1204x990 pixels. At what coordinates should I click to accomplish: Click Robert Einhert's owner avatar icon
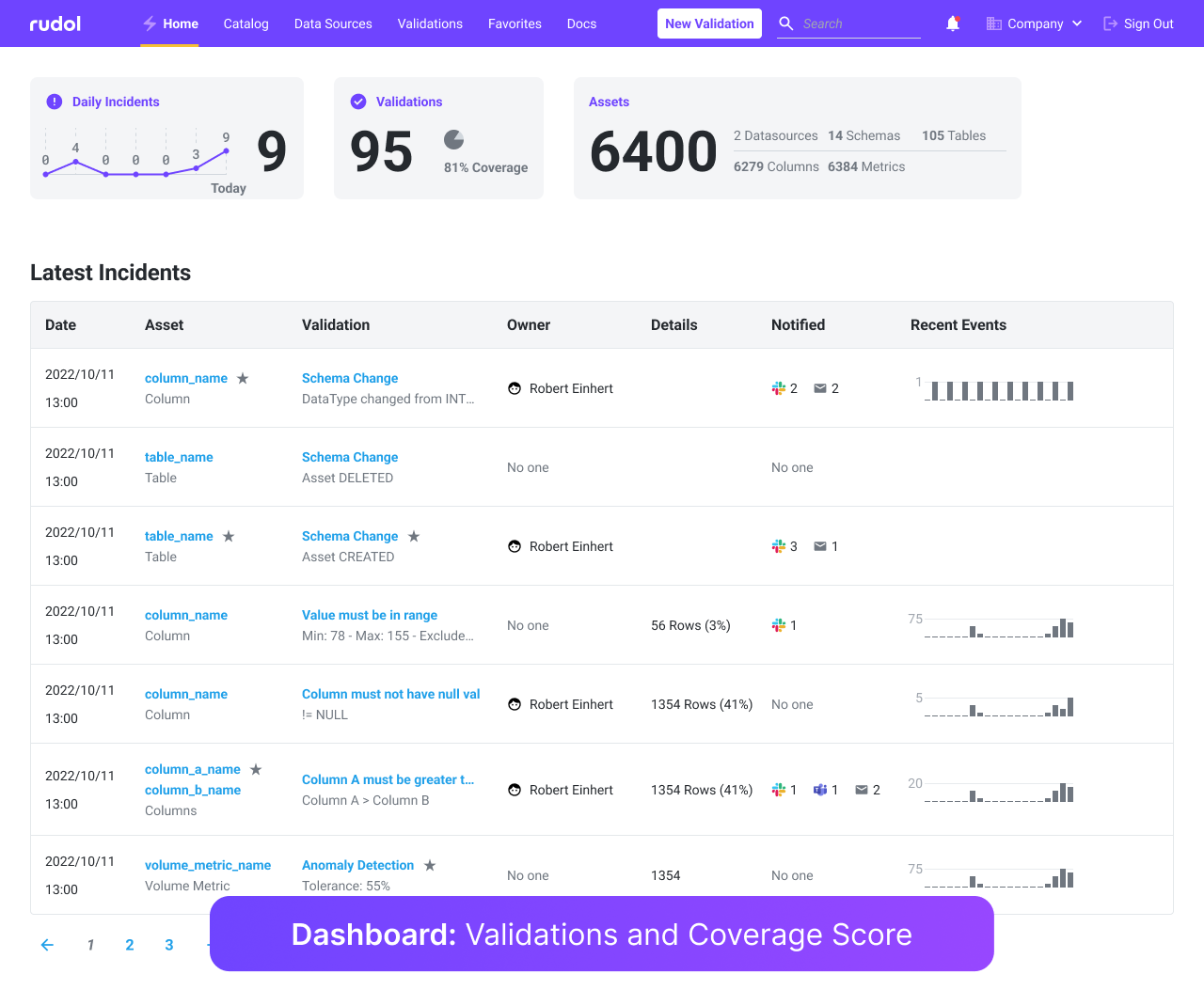point(514,388)
